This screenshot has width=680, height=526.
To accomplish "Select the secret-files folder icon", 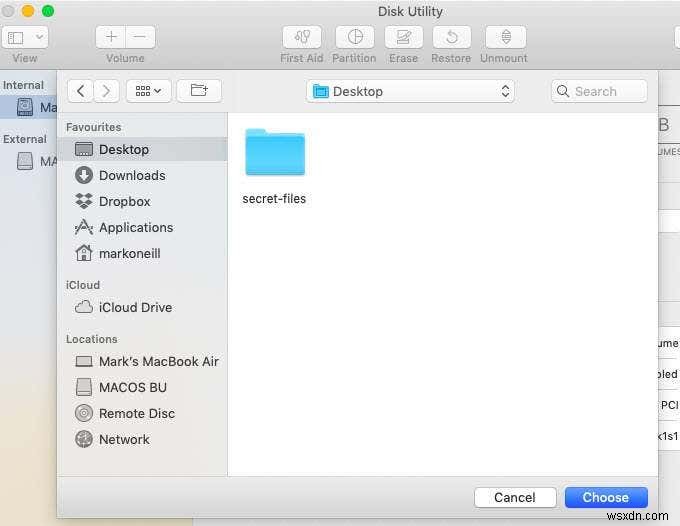I will [x=275, y=152].
